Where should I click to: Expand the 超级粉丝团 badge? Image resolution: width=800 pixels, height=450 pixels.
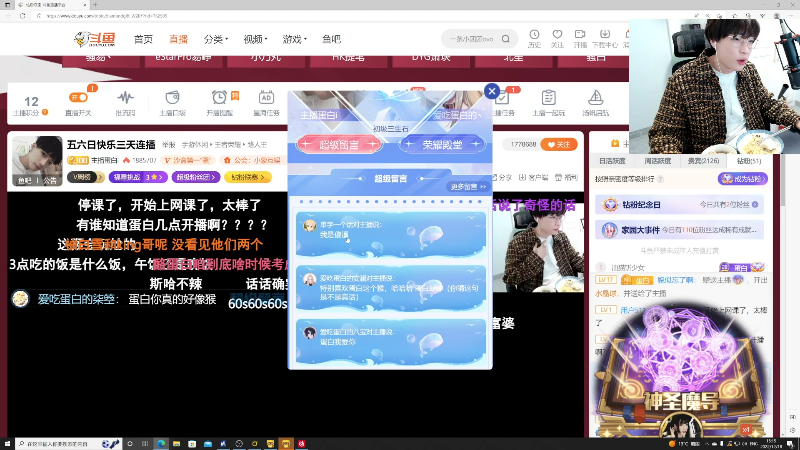pos(196,177)
